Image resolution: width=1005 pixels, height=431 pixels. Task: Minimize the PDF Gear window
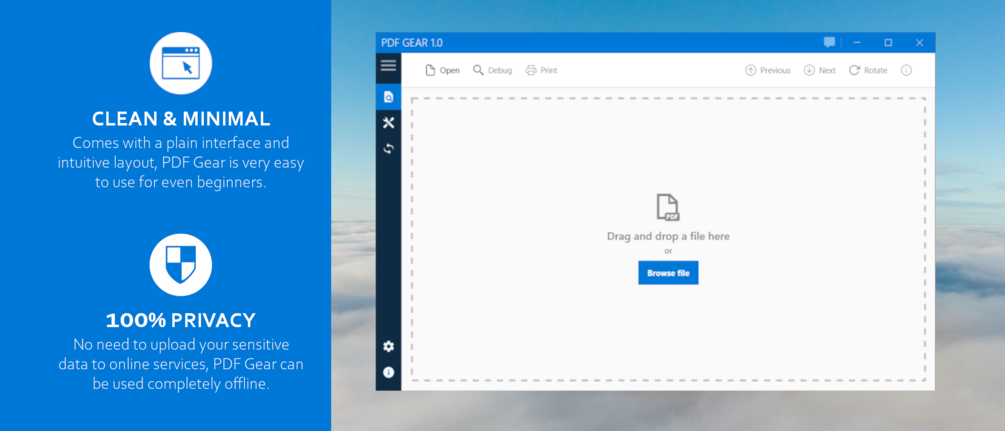pyautogui.click(x=857, y=43)
